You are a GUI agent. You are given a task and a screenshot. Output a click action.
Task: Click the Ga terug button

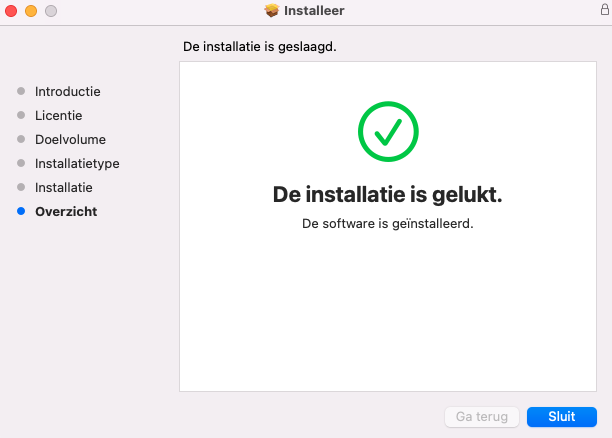pos(481,416)
